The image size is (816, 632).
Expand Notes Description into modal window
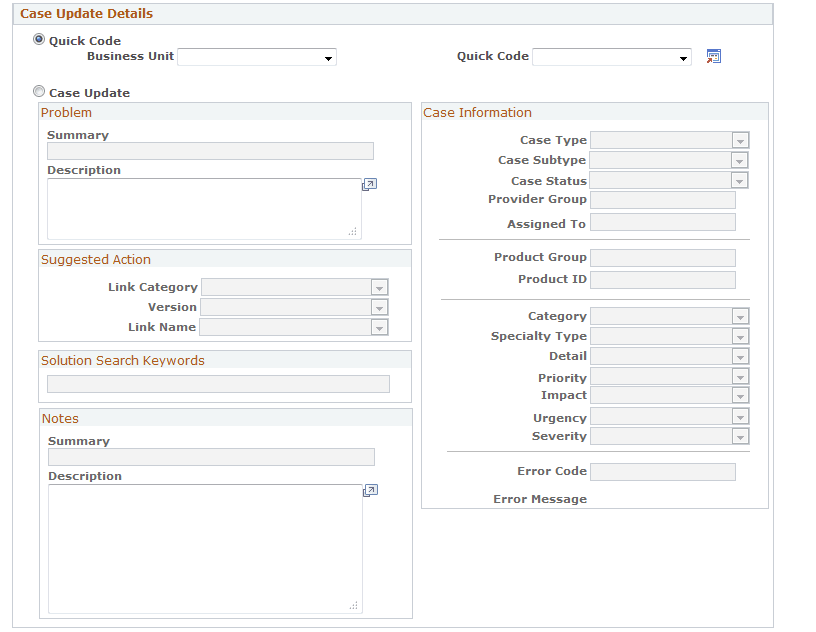point(369,490)
